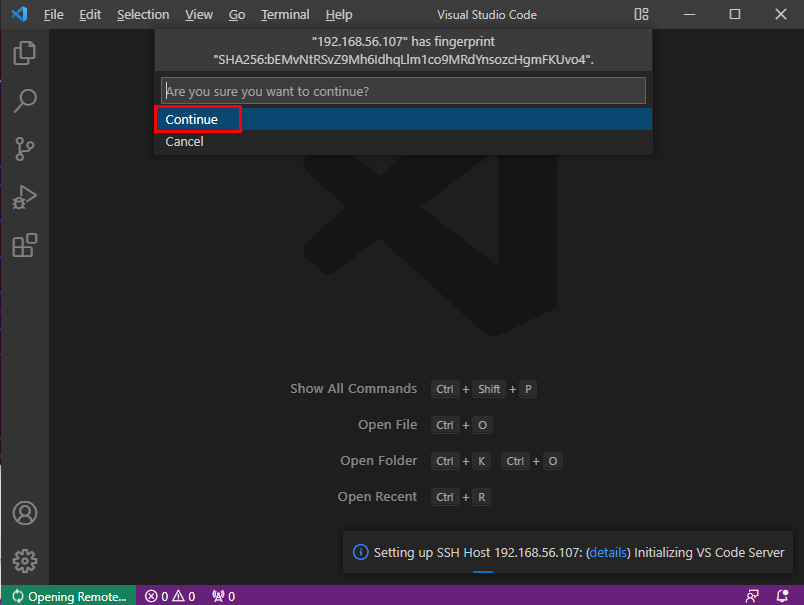Open errors and warnings status item
The image size is (804, 605).
170,596
